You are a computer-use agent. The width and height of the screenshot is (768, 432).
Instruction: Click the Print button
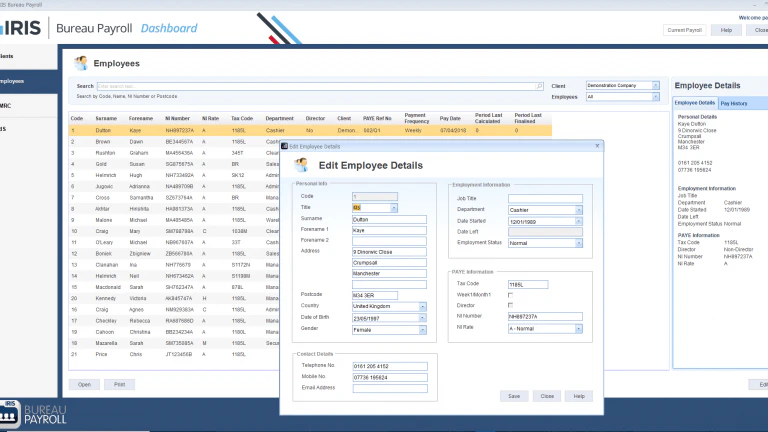click(120, 384)
